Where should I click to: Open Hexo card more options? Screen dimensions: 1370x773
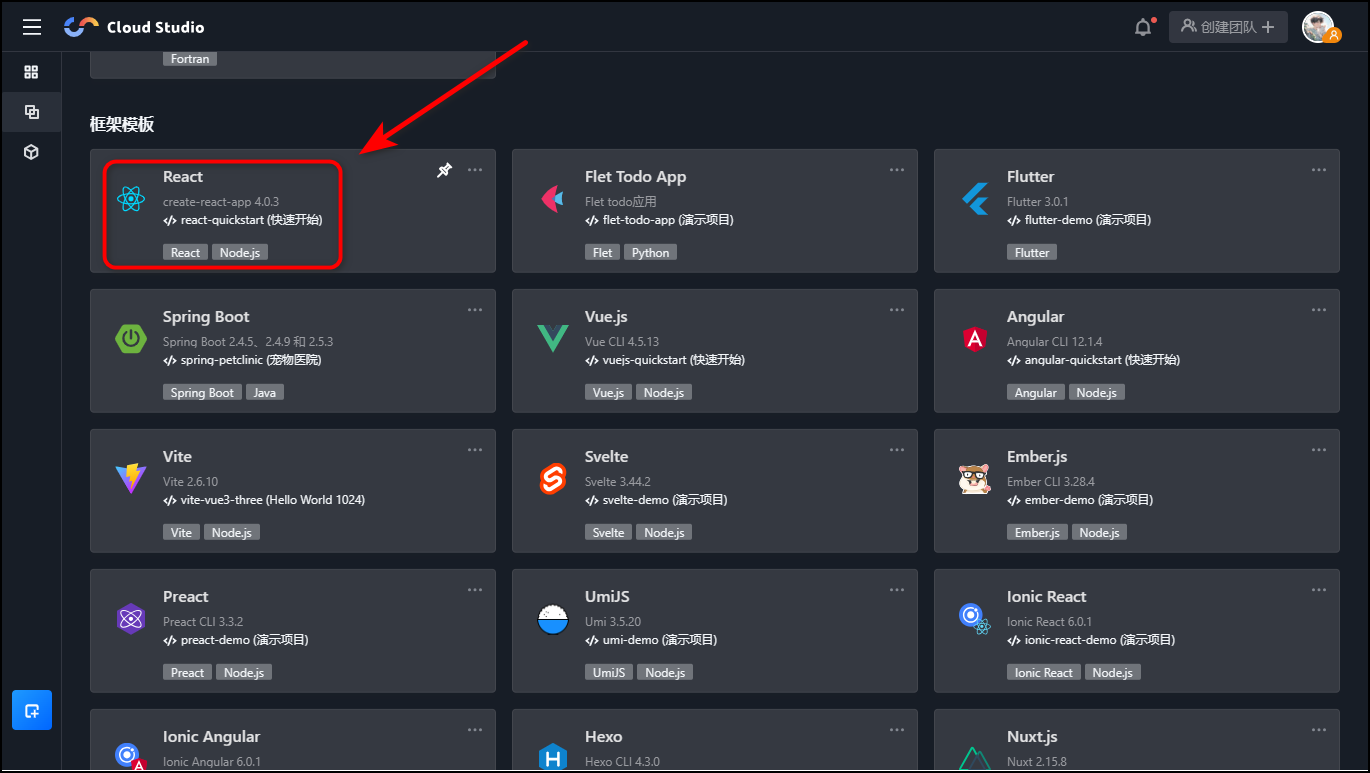click(897, 730)
